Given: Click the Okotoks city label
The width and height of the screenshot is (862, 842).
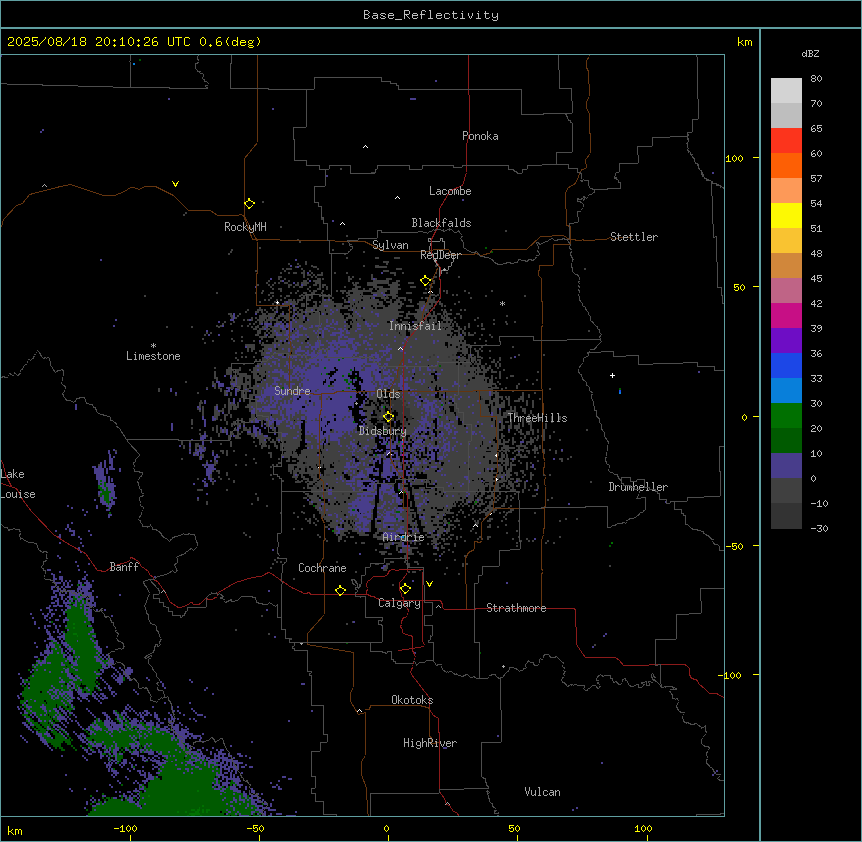Looking at the screenshot, I should pyautogui.click(x=412, y=700).
